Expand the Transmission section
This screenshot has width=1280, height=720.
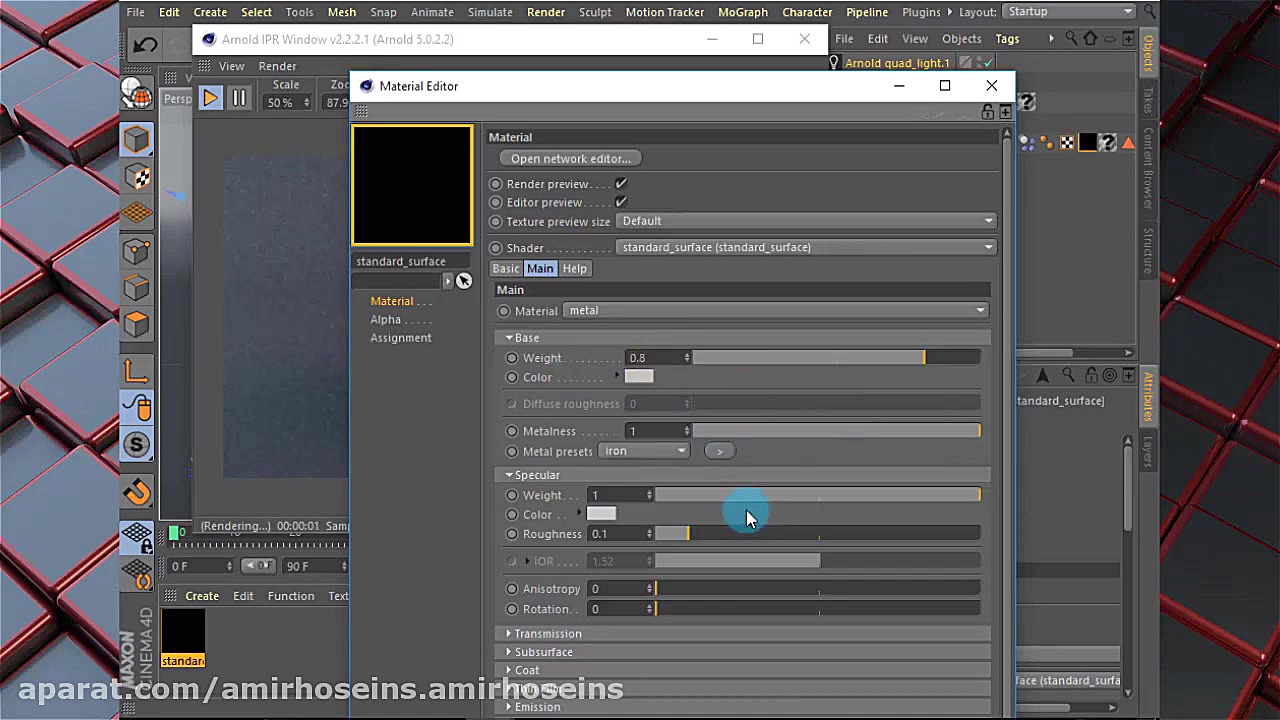[x=509, y=634]
